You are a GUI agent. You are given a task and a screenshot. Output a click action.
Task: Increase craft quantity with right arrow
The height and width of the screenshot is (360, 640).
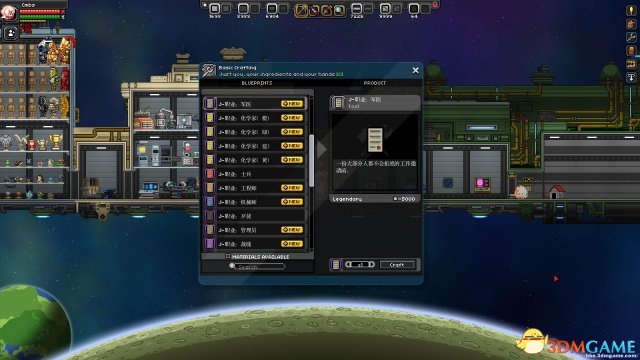coord(371,264)
